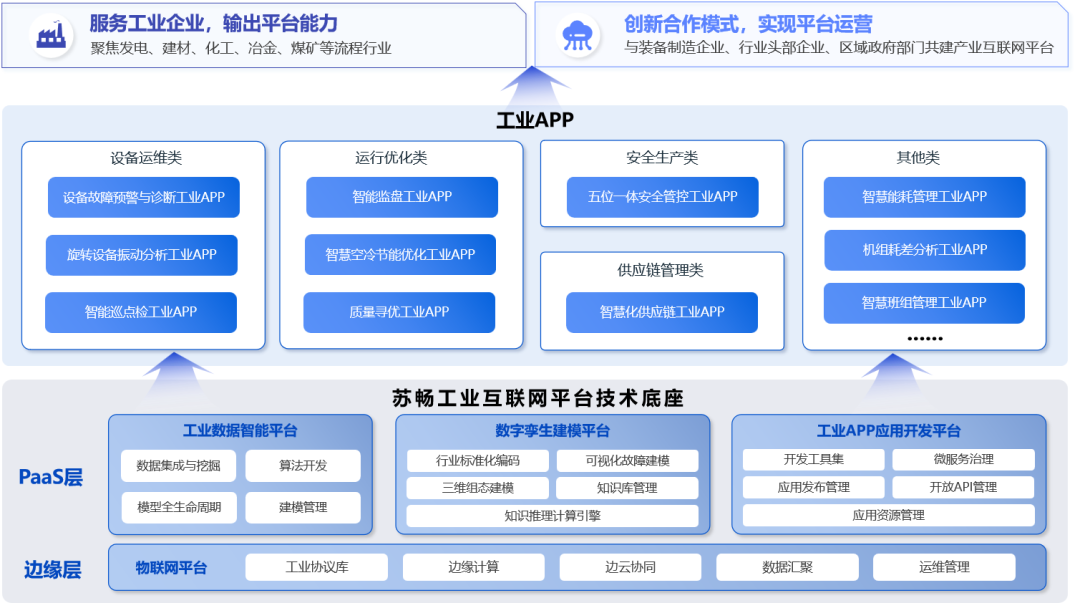
Task: Open 智慧能耗管理工业APP
Action: [924, 197]
